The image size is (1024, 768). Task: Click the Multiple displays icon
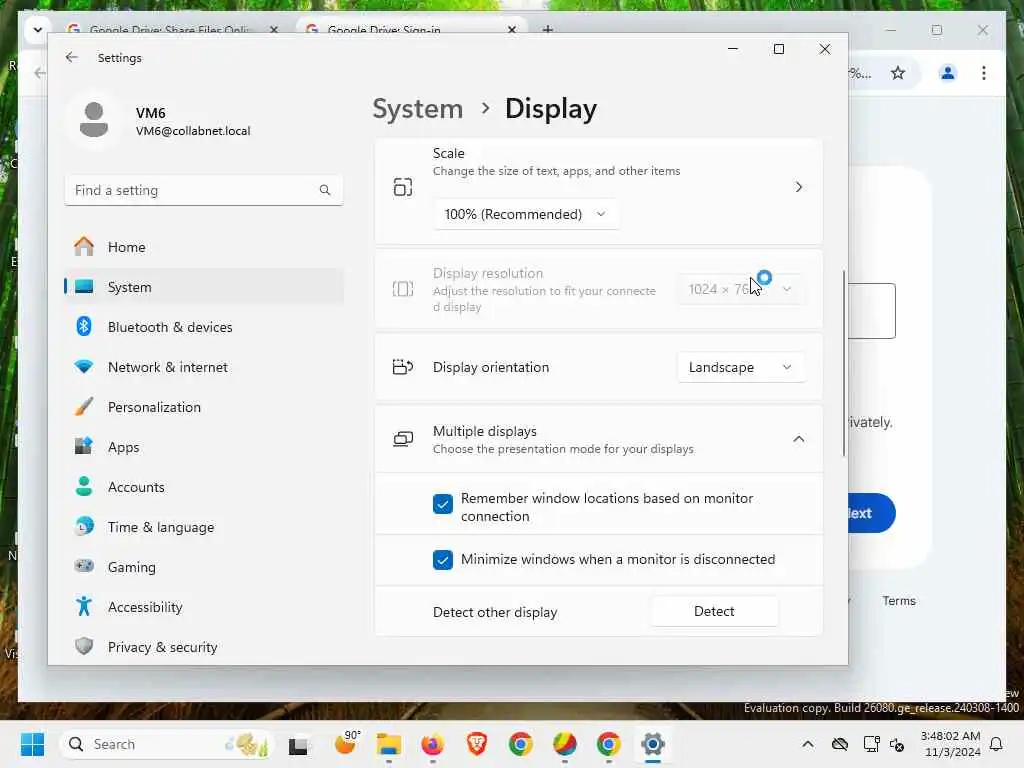[x=403, y=439]
